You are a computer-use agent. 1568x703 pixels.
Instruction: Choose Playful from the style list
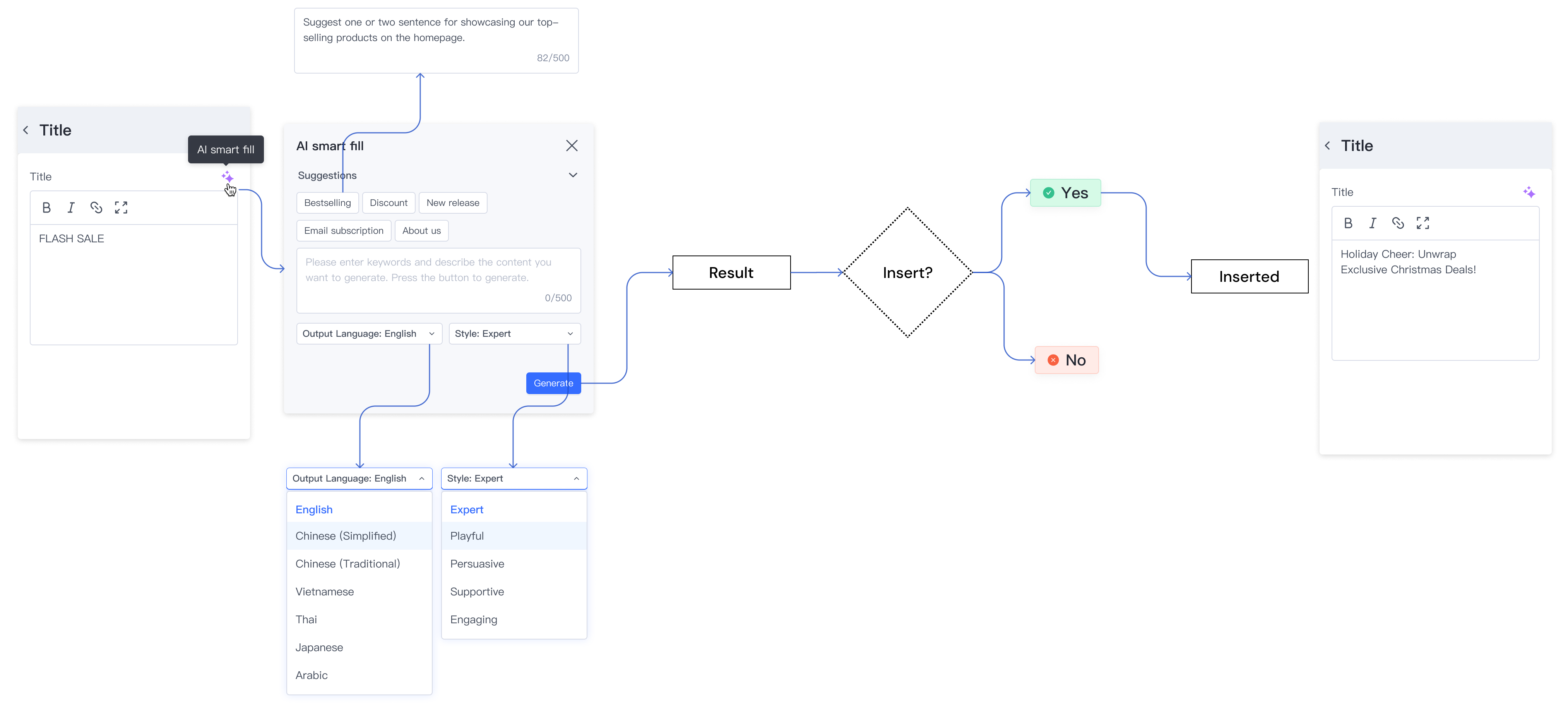[467, 536]
